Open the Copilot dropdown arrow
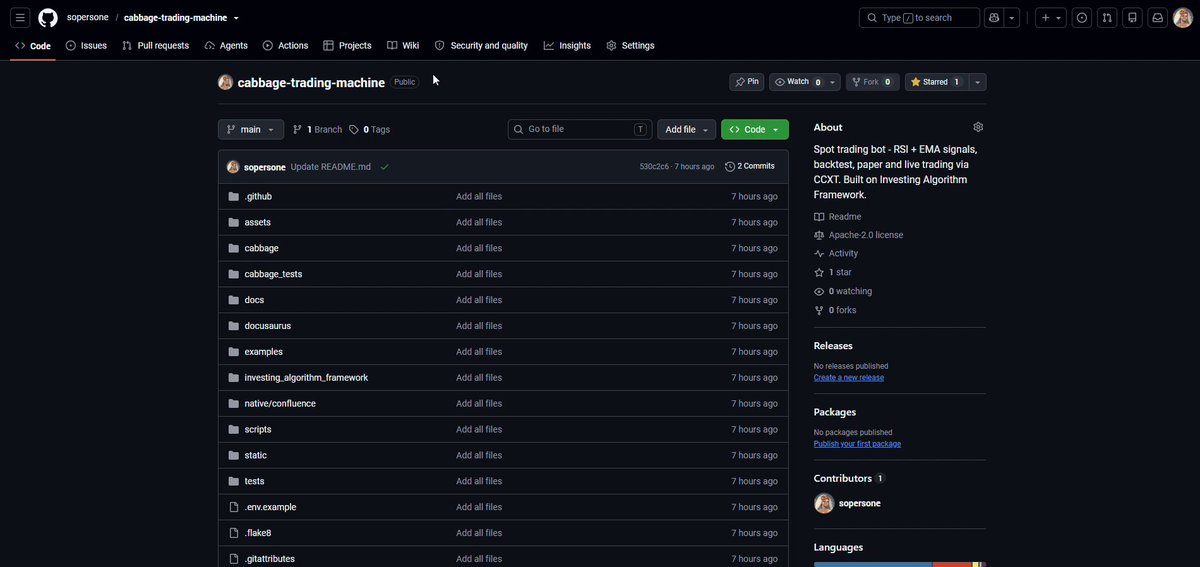 (1012, 18)
